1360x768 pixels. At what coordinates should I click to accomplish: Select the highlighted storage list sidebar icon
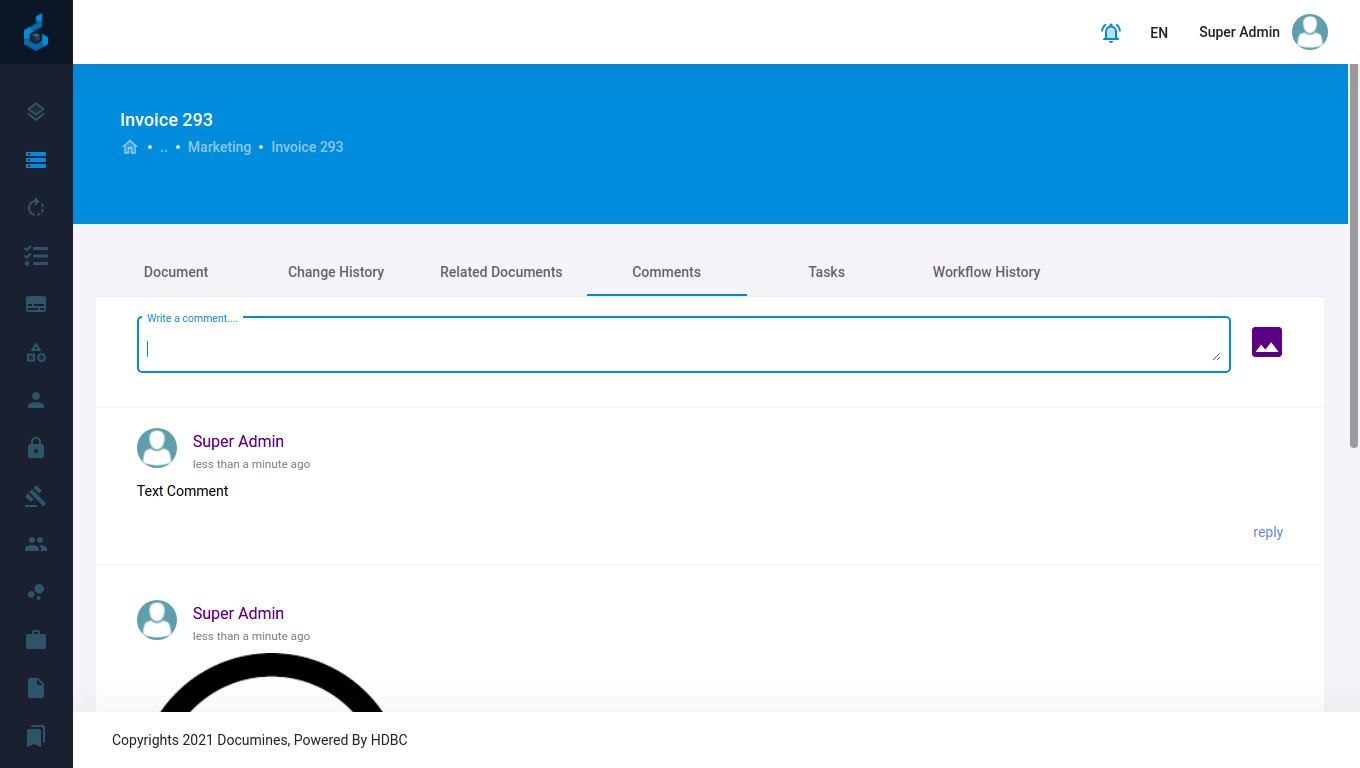point(36,160)
